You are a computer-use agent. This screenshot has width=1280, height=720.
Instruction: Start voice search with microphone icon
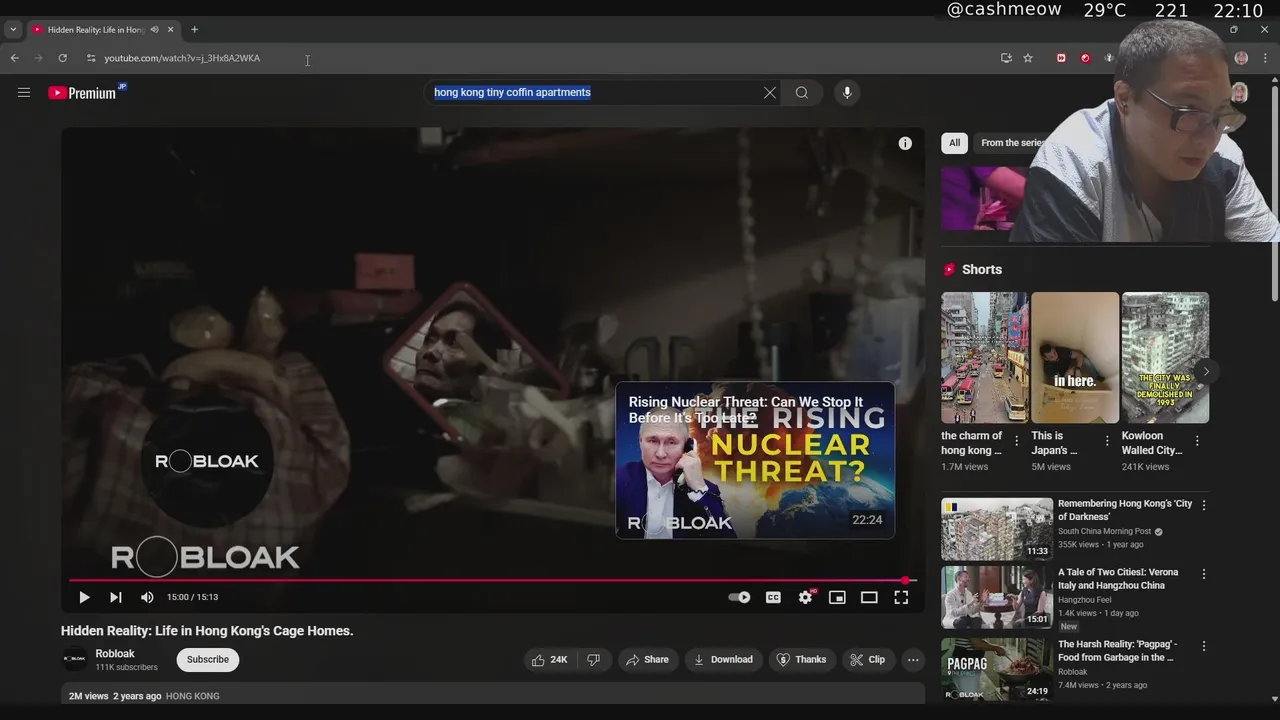tap(847, 93)
